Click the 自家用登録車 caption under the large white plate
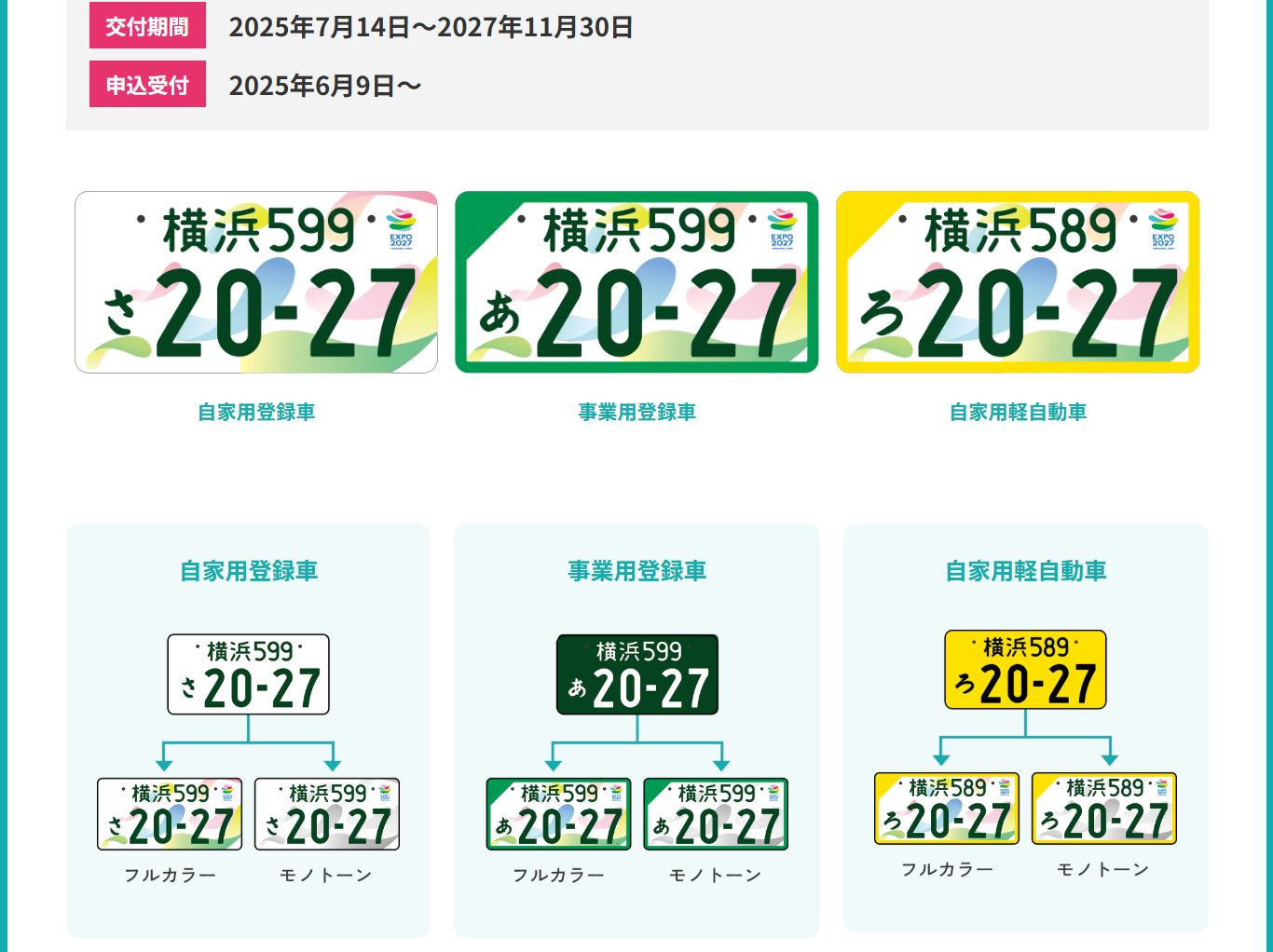Screen dimensions: 1273x952 tap(256, 412)
